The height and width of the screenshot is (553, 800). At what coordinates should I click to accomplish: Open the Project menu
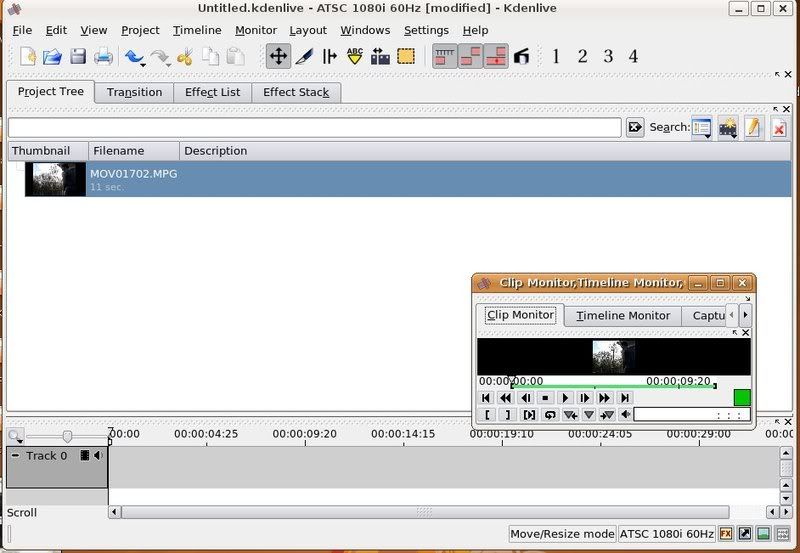pyautogui.click(x=140, y=31)
